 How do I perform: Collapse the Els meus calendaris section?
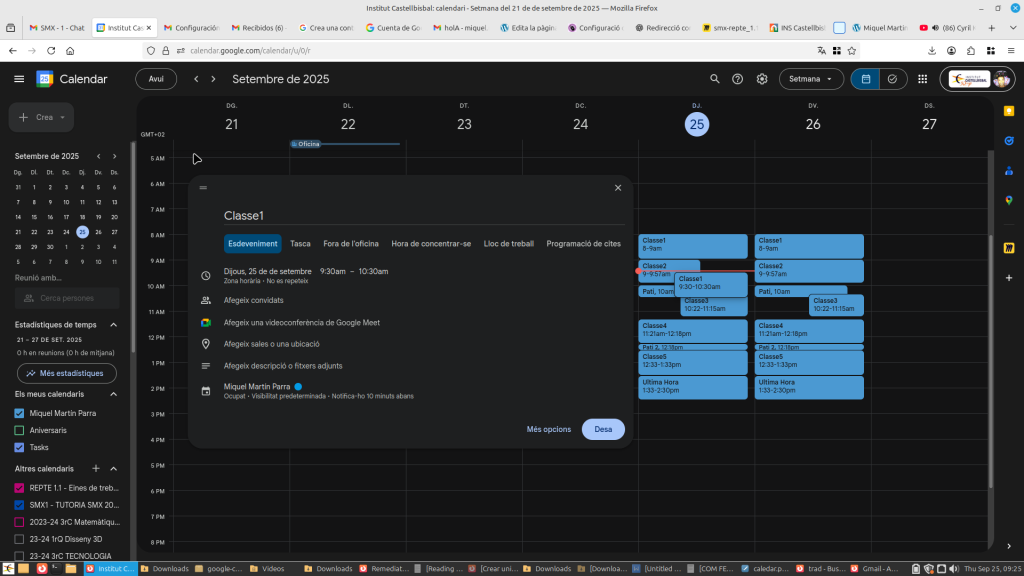(x=113, y=394)
